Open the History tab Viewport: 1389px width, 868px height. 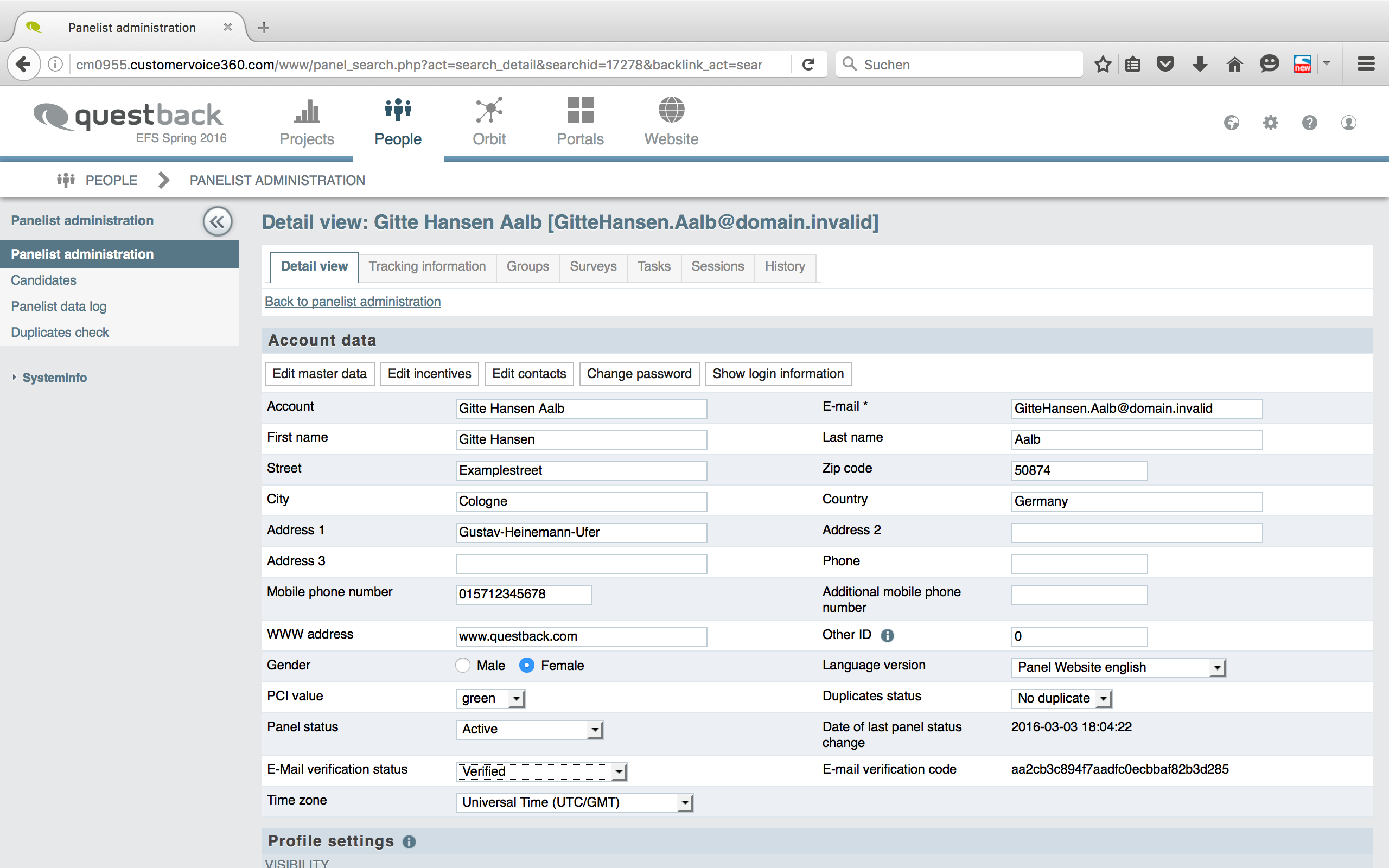click(784, 266)
